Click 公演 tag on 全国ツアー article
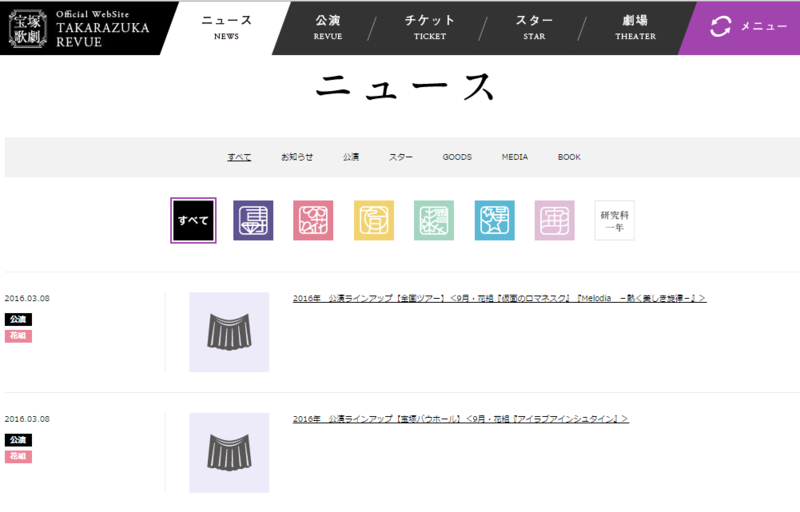Viewport: 800px width, 512px height. pos(18,319)
